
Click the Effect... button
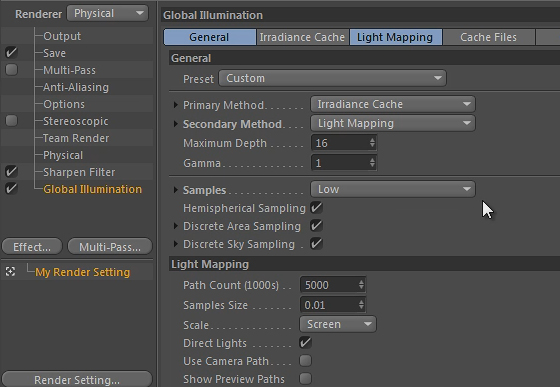32,247
